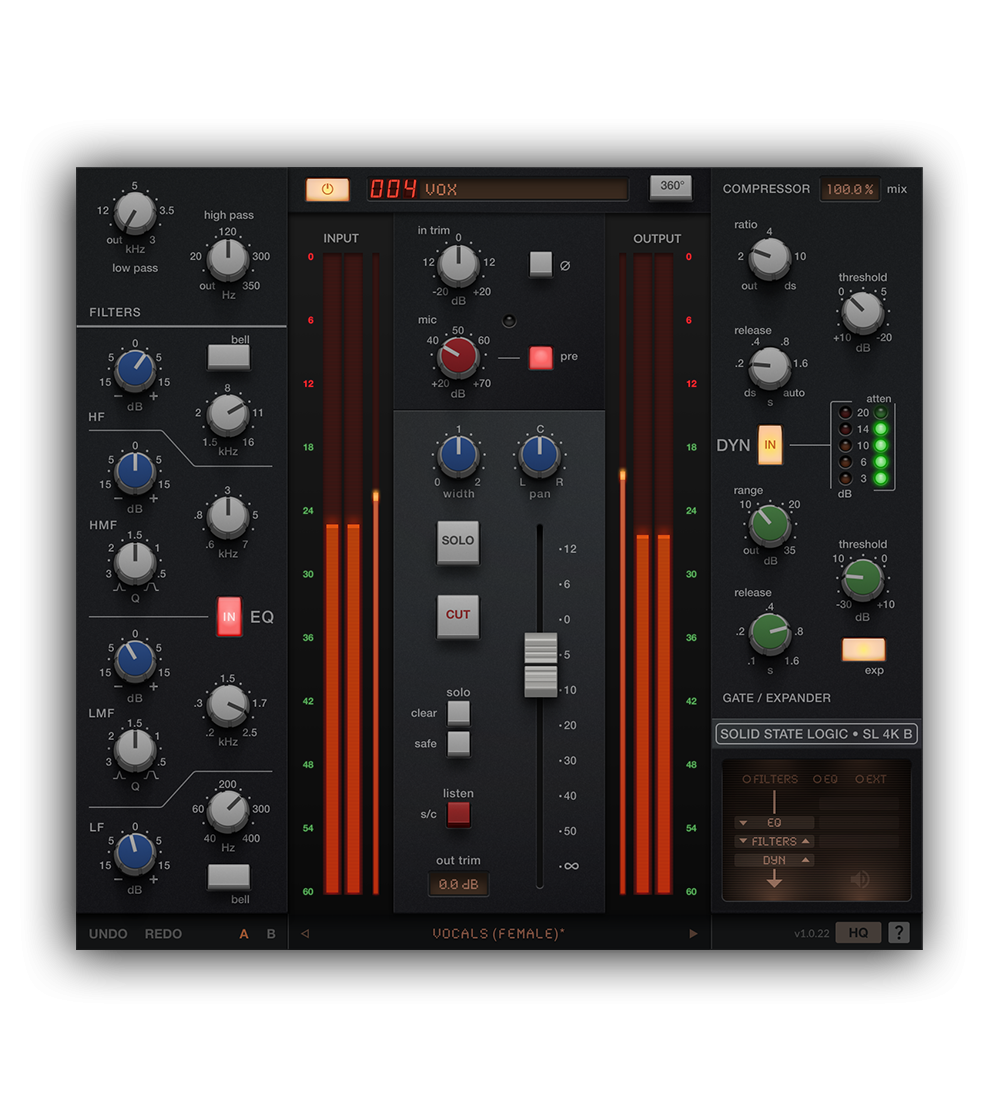
Task: Collapse the FILTERS block via its up chevron
Action: click(806, 841)
